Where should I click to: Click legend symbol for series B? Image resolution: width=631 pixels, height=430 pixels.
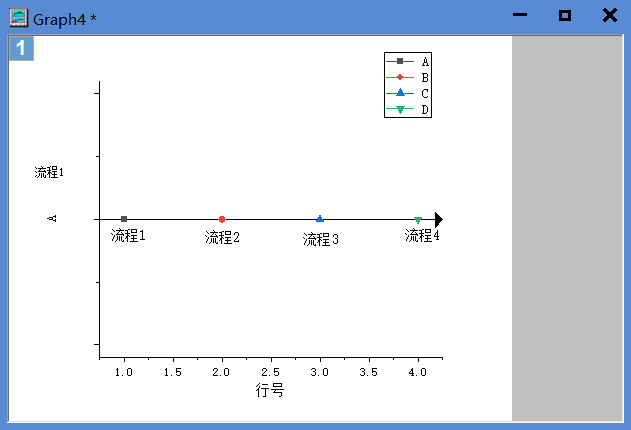(400, 77)
